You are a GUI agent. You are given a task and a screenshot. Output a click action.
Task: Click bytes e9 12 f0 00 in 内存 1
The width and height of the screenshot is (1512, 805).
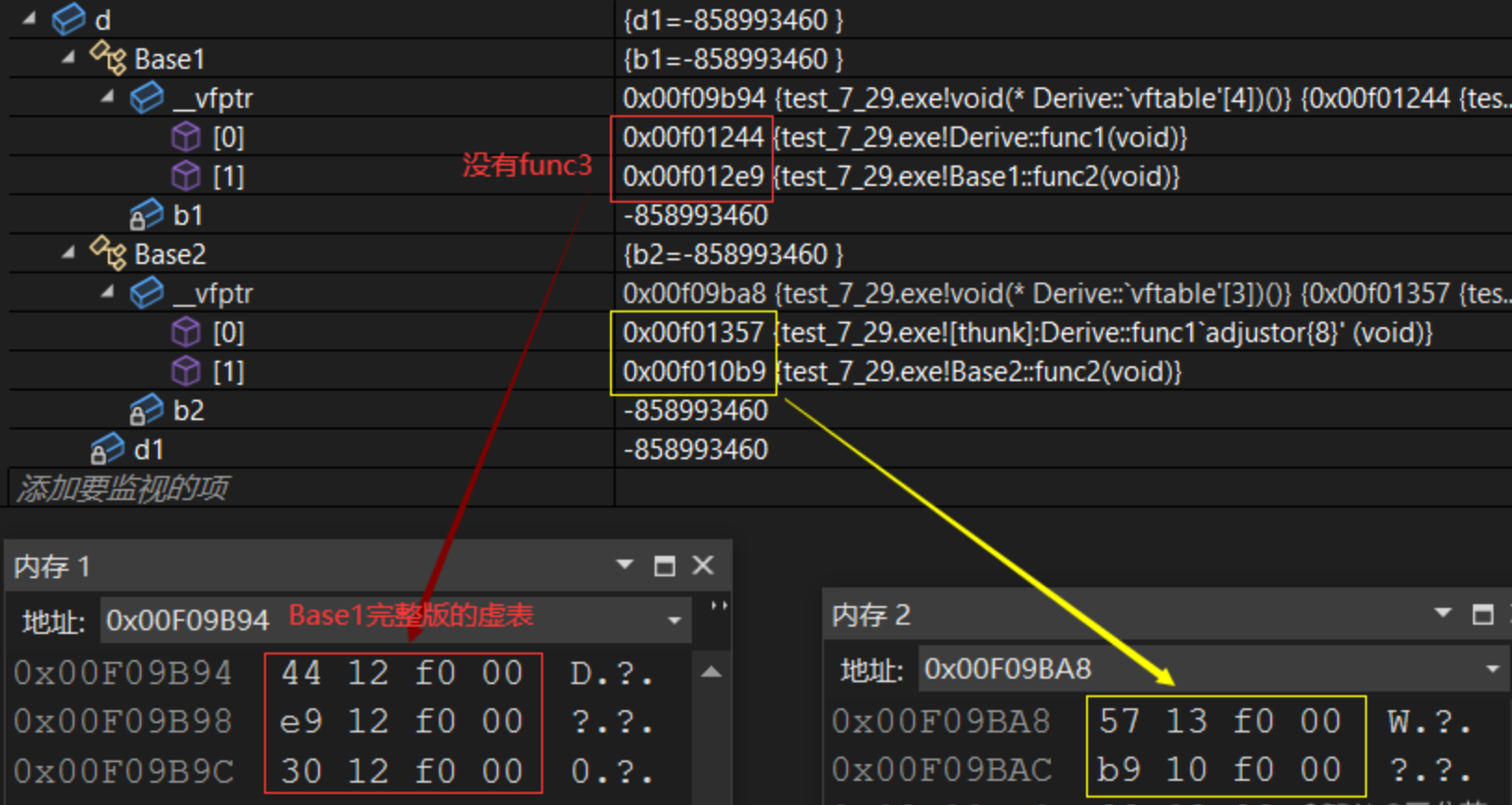403,721
